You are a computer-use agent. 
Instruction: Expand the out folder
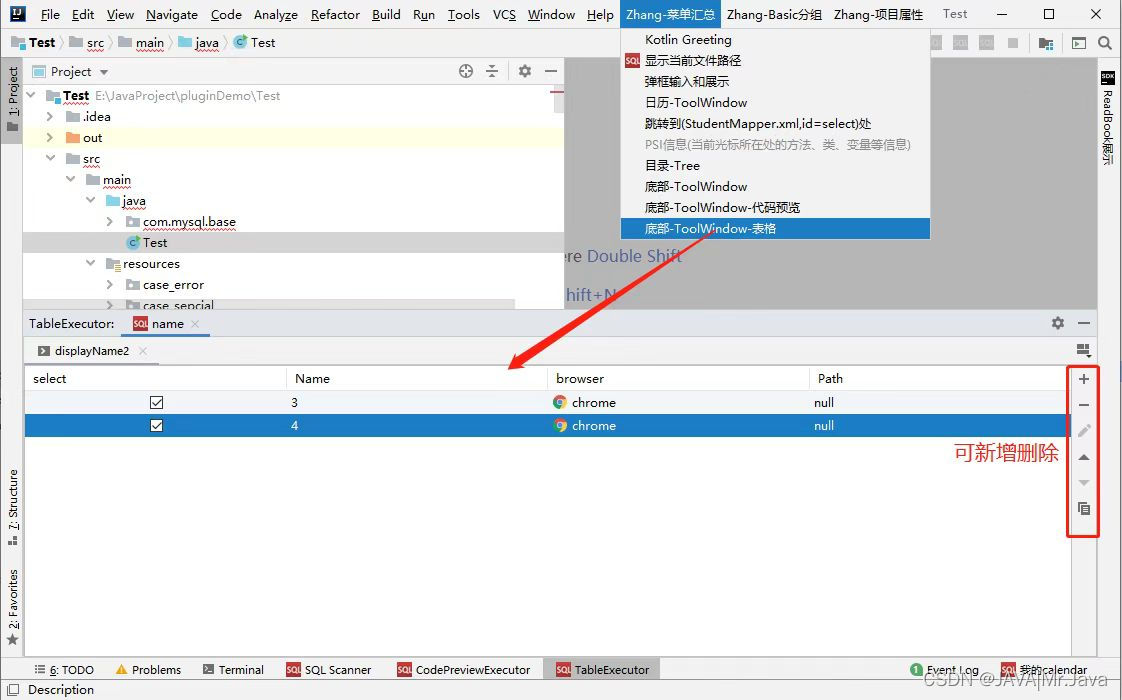click(x=50, y=137)
